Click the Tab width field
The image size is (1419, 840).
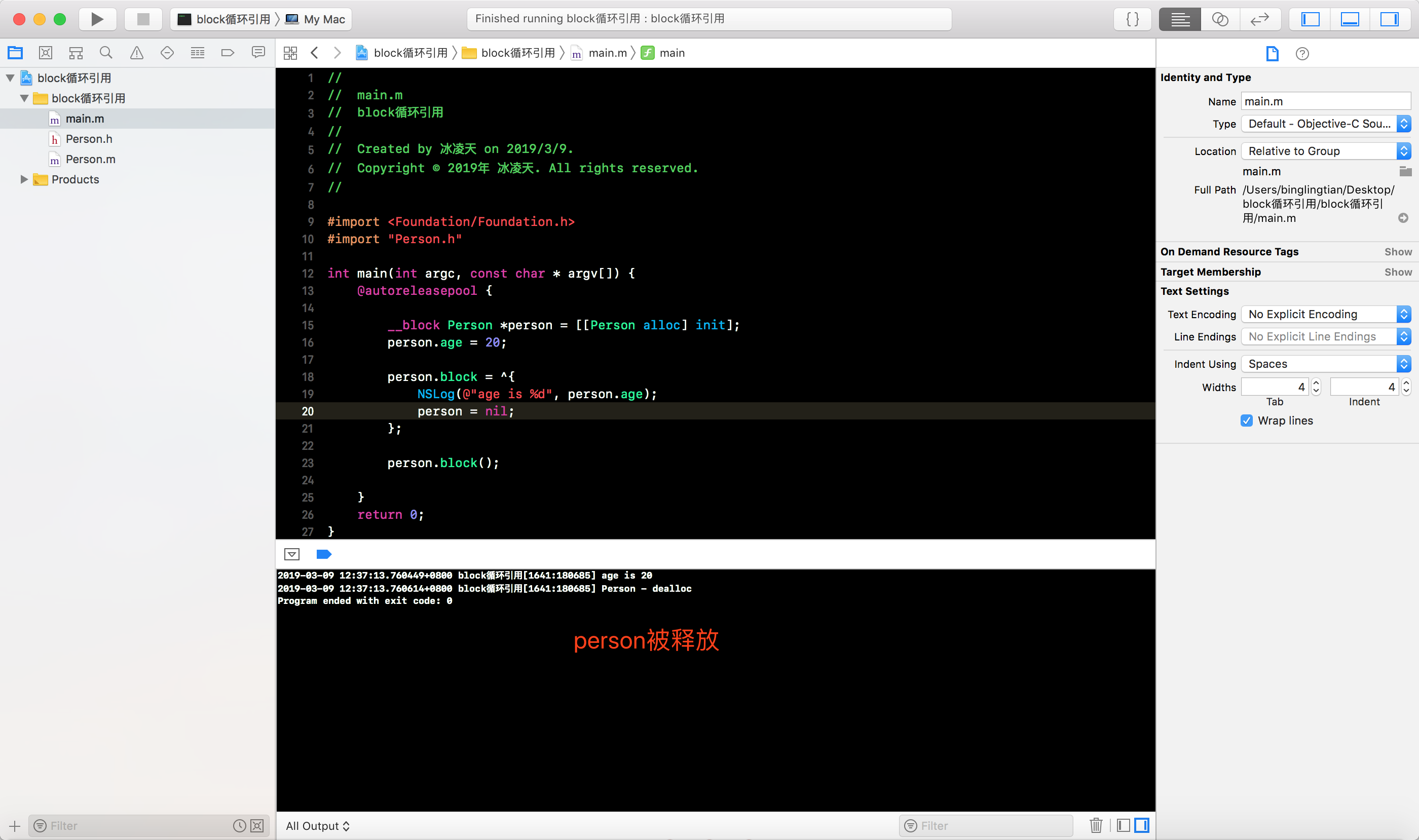[1275, 387]
